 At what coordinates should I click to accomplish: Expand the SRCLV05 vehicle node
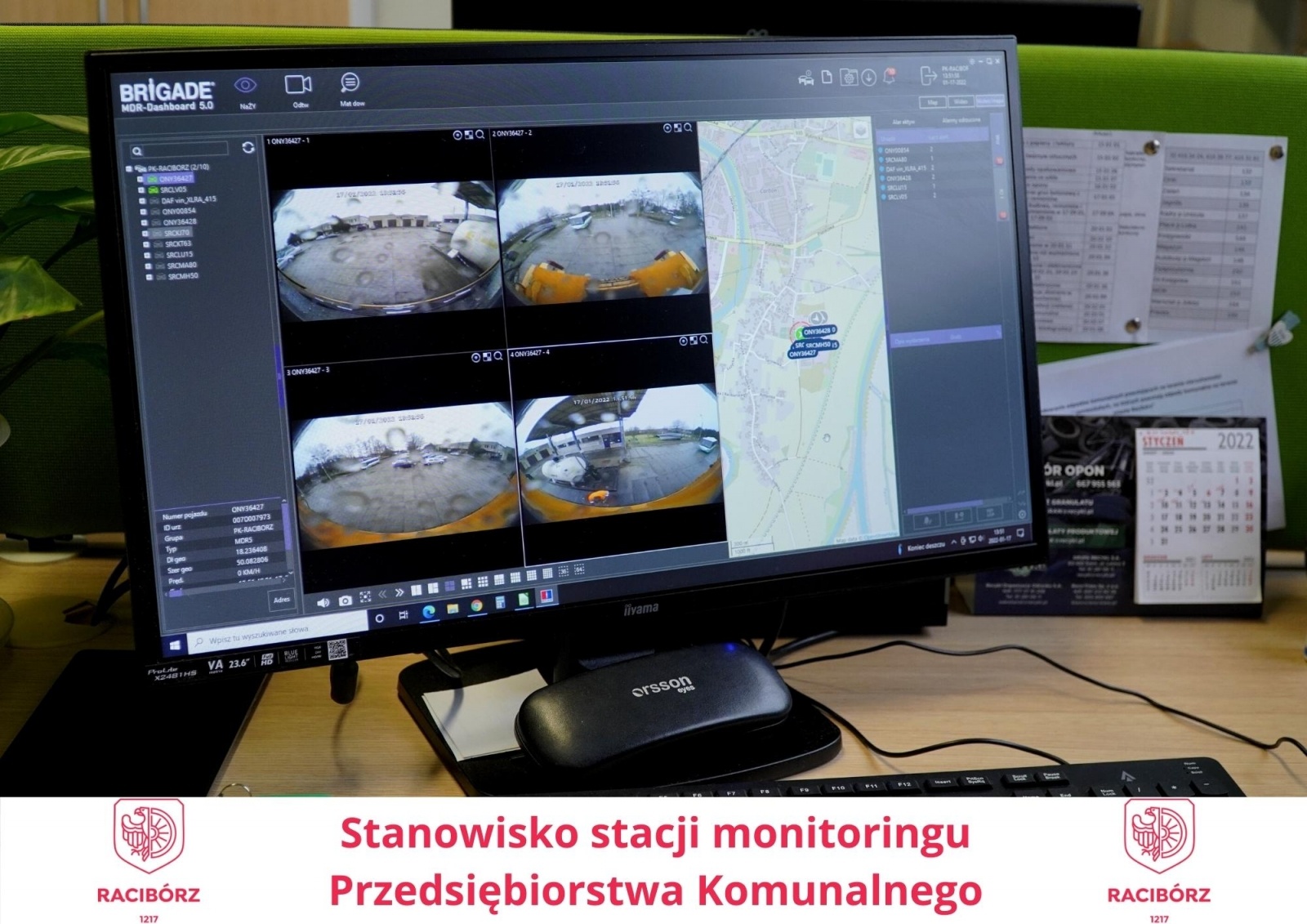(141, 190)
